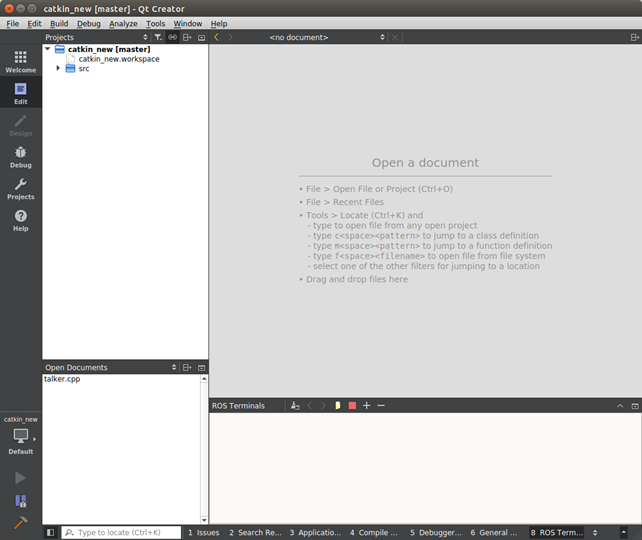Show the 4 Compile Output pane
642x540 pixels.
[x=373, y=532]
